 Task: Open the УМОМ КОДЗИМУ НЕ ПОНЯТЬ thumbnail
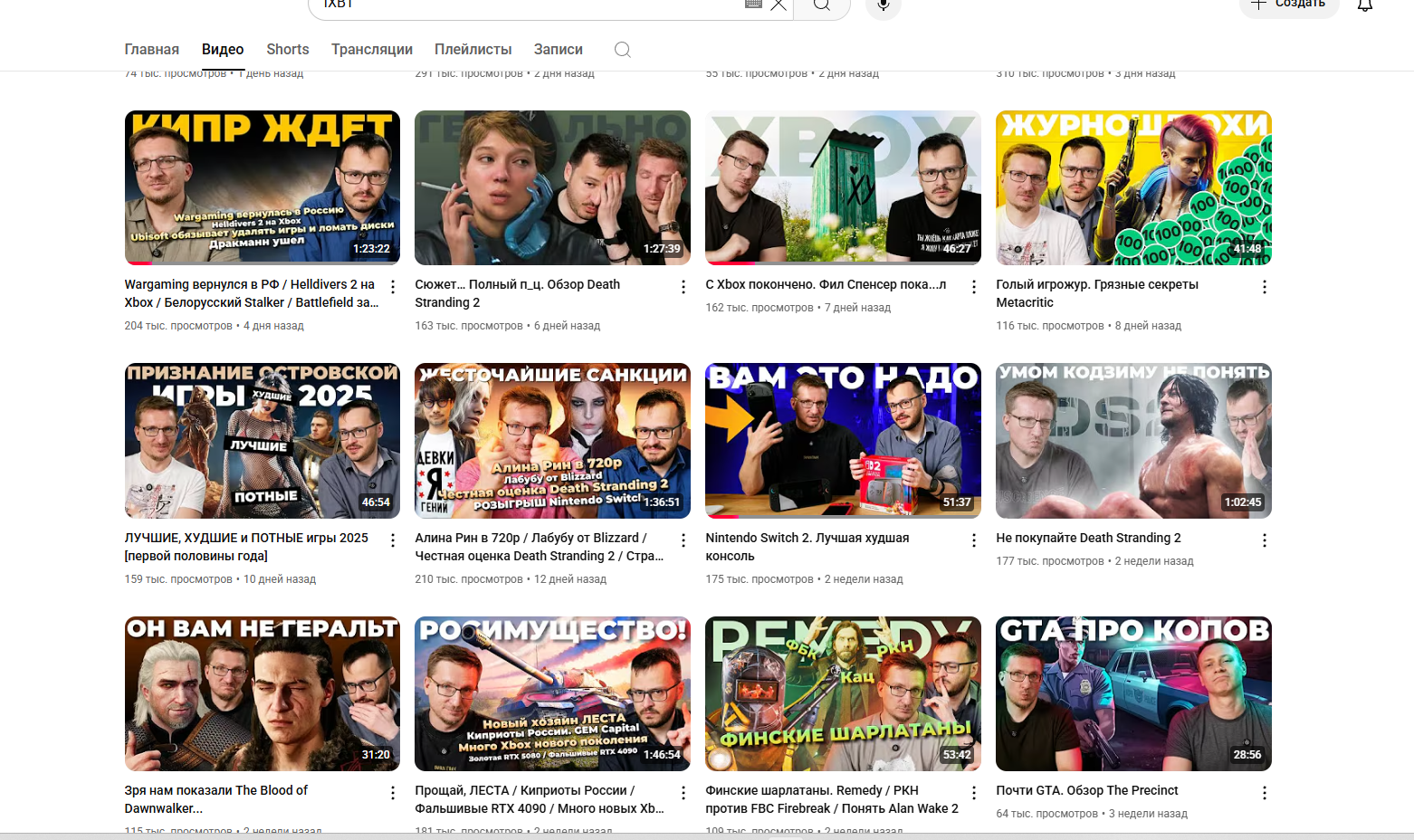(x=1133, y=441)
